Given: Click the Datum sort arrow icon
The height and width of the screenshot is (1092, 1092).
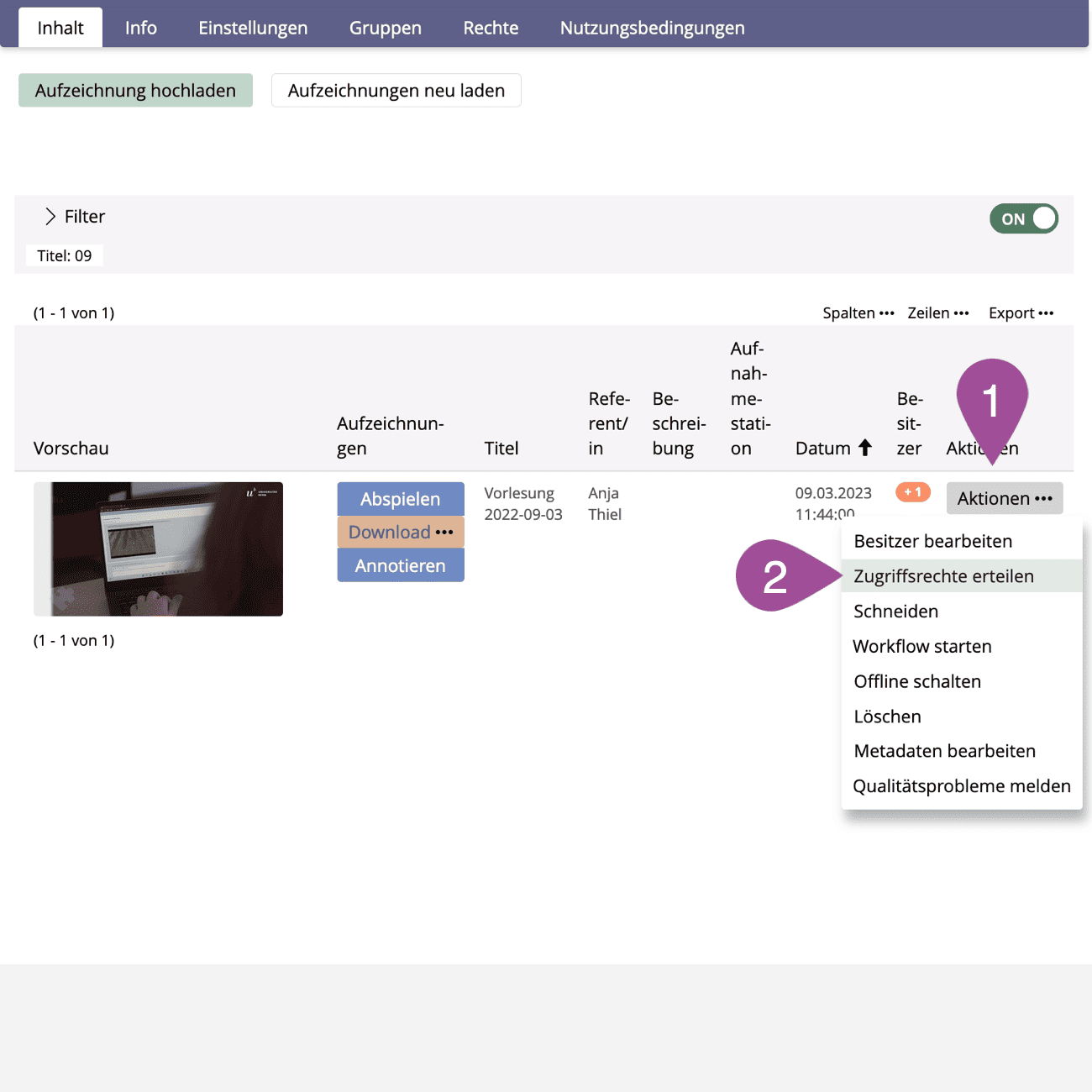Looking at the screenshot, I should [864, 448].
